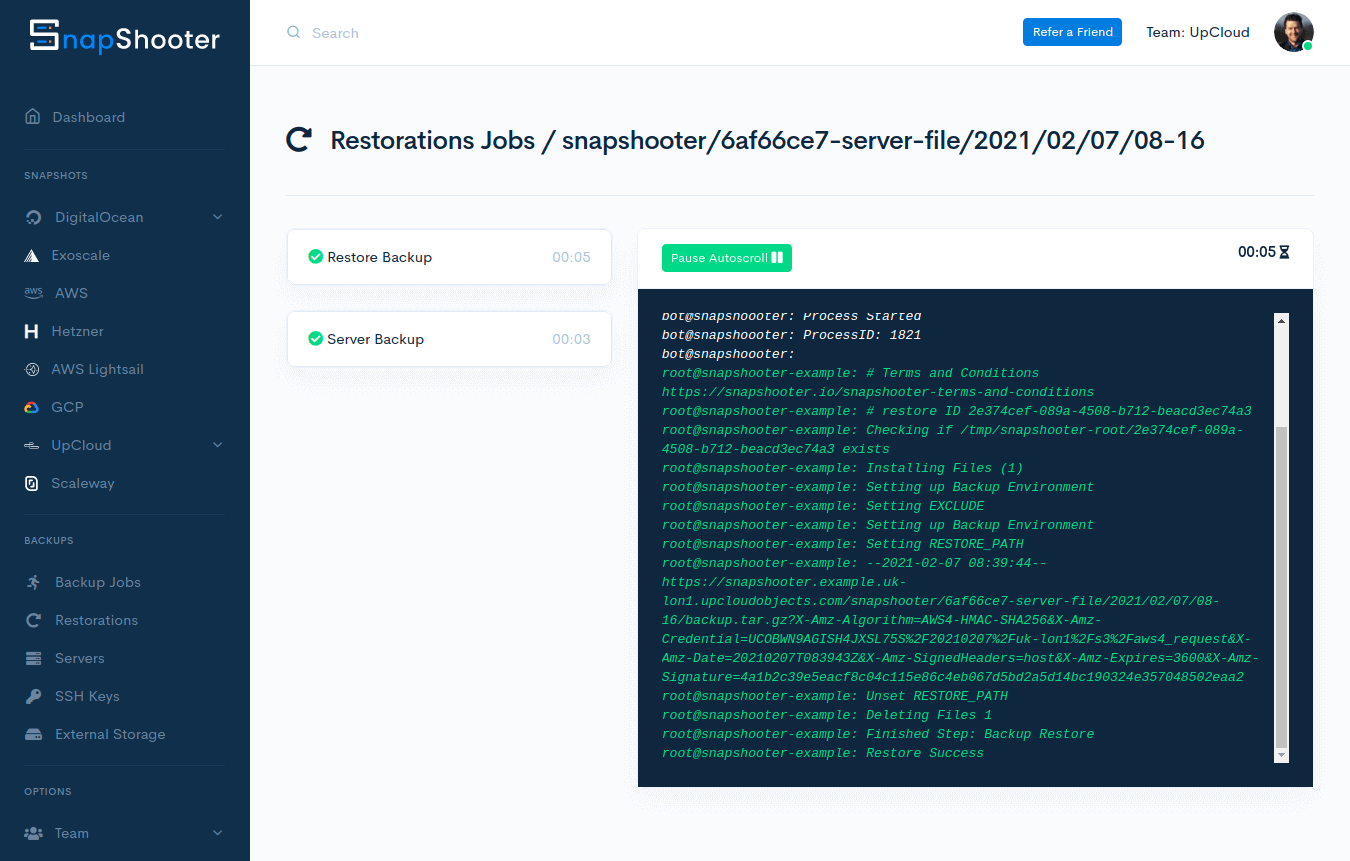Viewport: 1350px width, 861px height.
Task: Open the snapshooter terms and conditions link
Action: (877, 392)
